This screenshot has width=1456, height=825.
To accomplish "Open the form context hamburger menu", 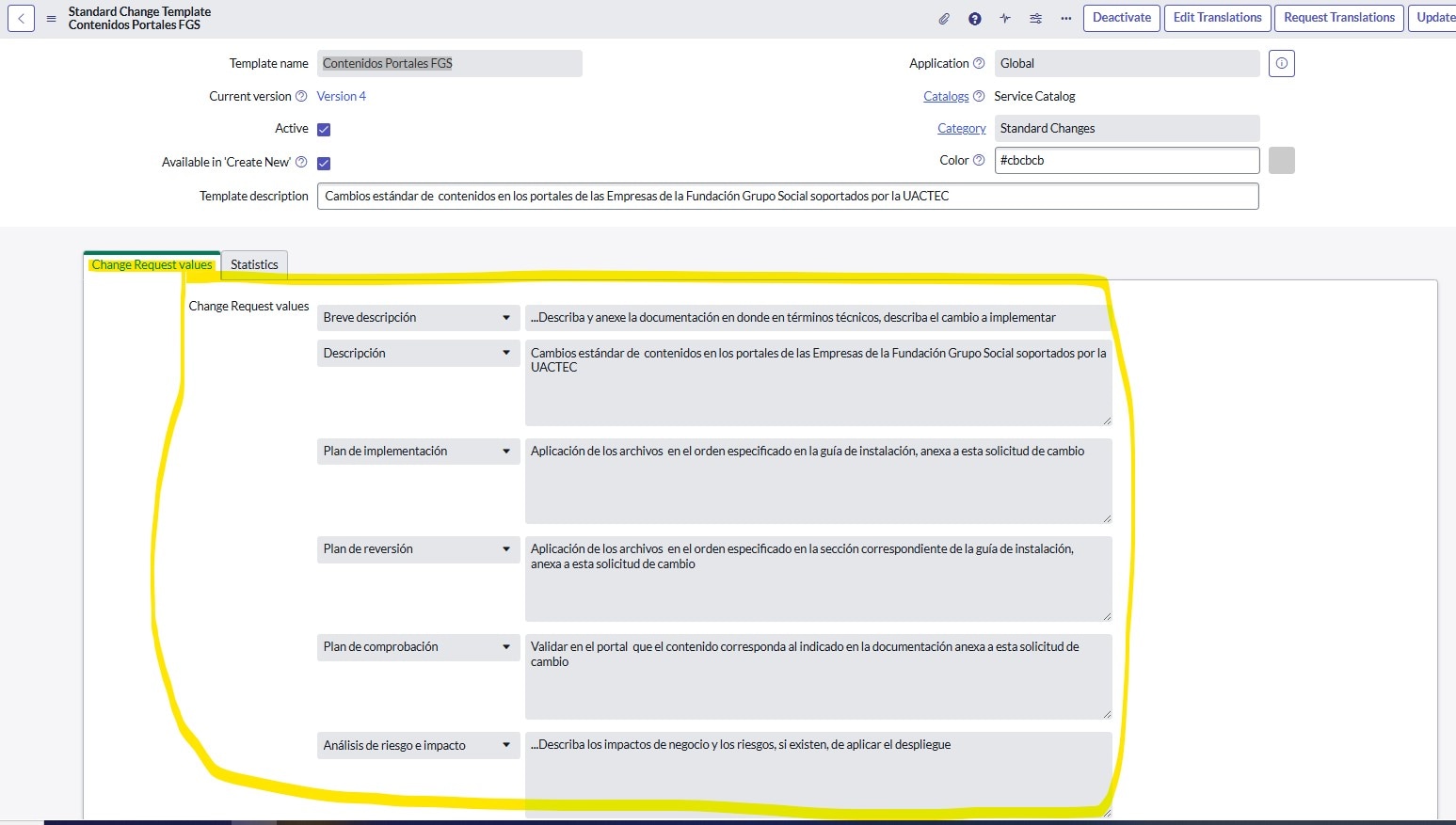I will click(x=51, y=18).
